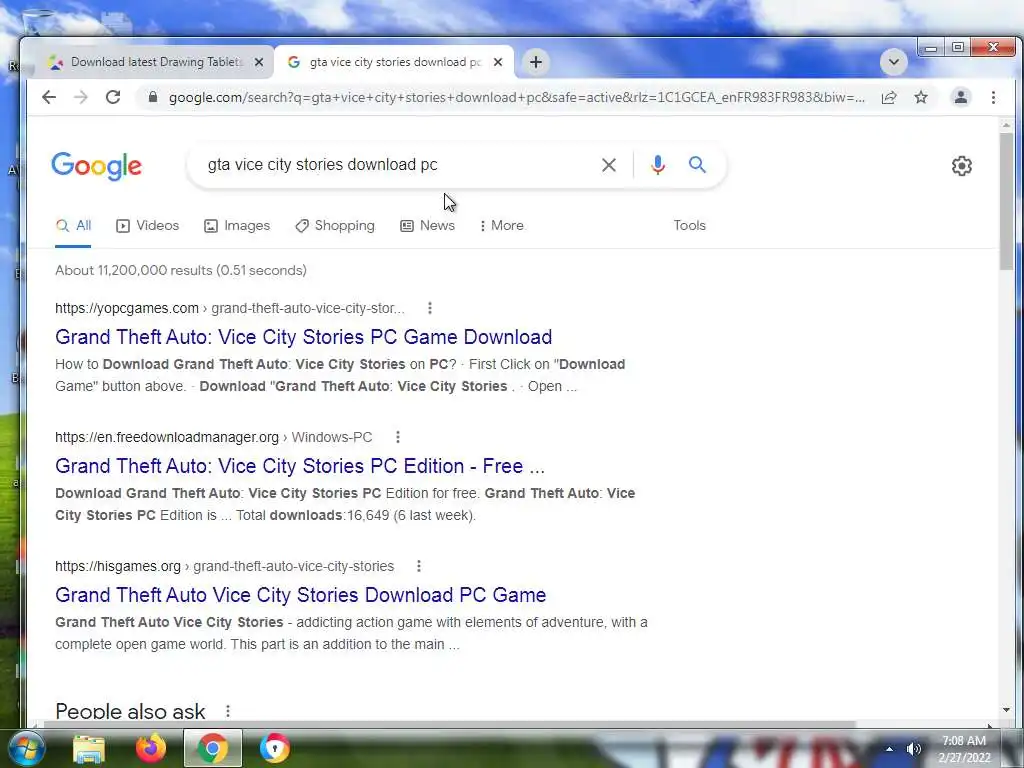Go back using the browser back arrow
1024x768 pixels.
49,97
